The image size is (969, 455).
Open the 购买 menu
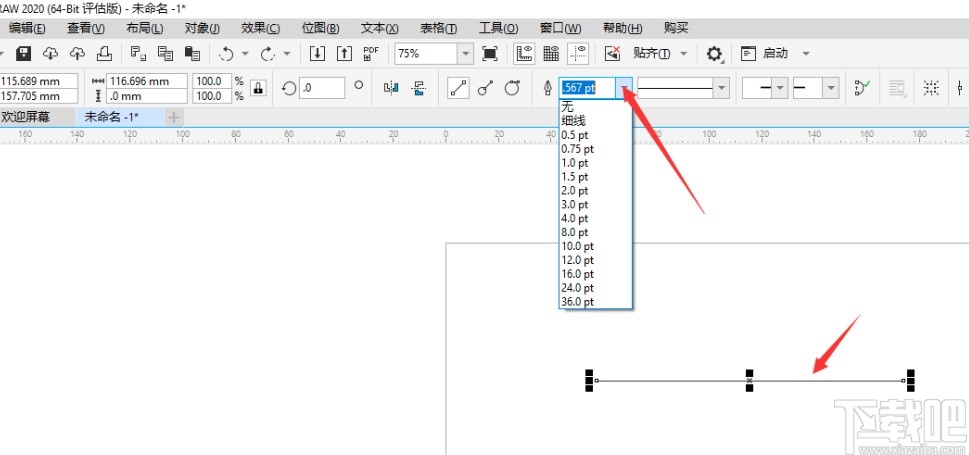[x=676, y=28]
